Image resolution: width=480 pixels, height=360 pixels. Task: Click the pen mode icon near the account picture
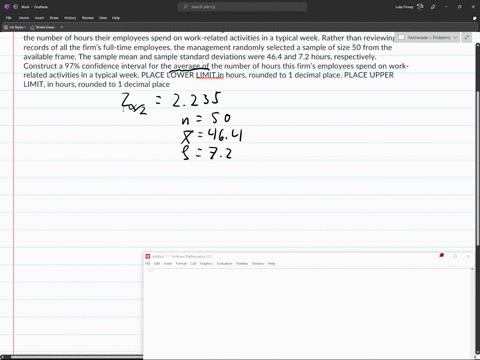pos(433,7)
